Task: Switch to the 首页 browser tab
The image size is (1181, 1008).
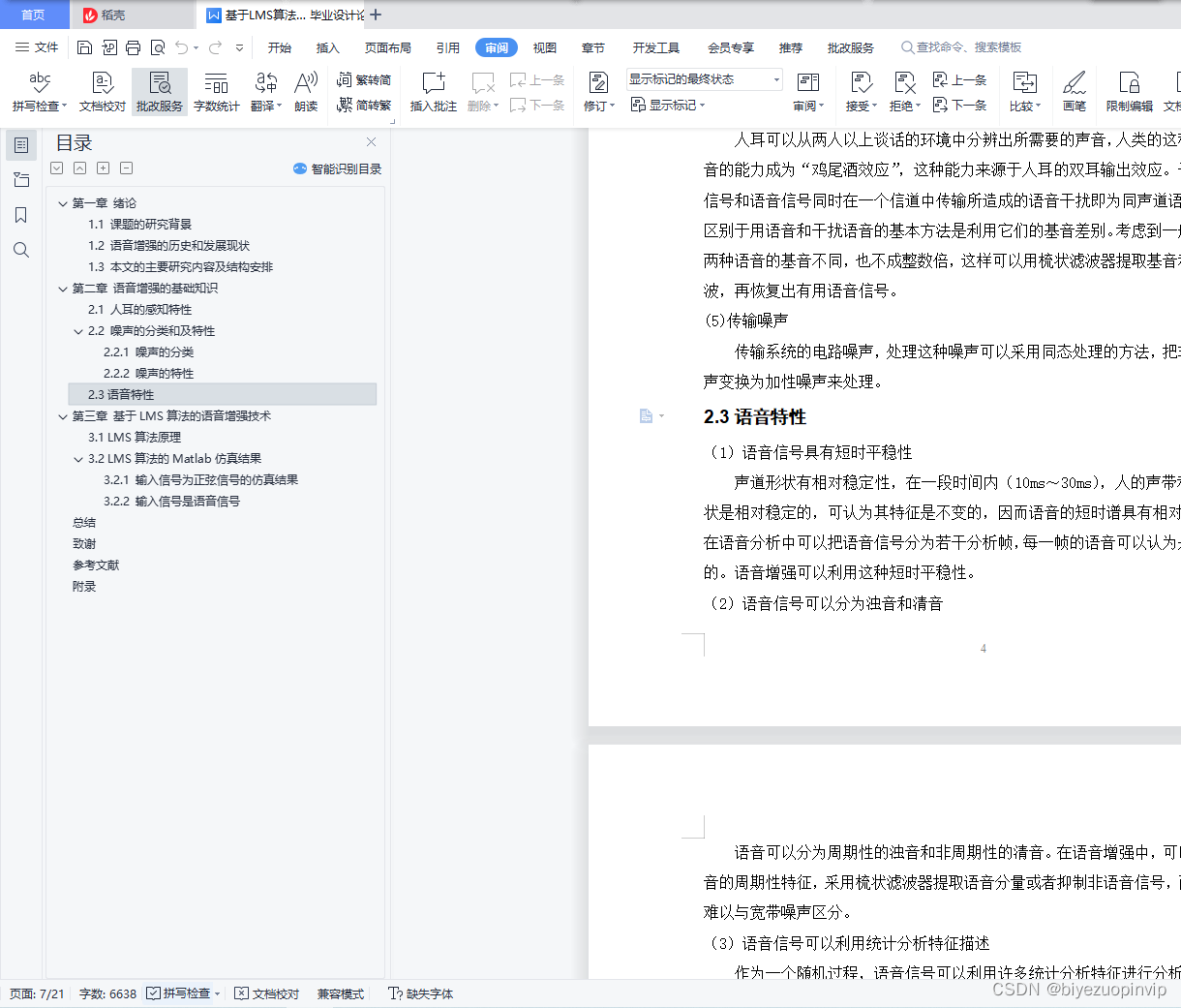Action: click(x=34, y=15)
